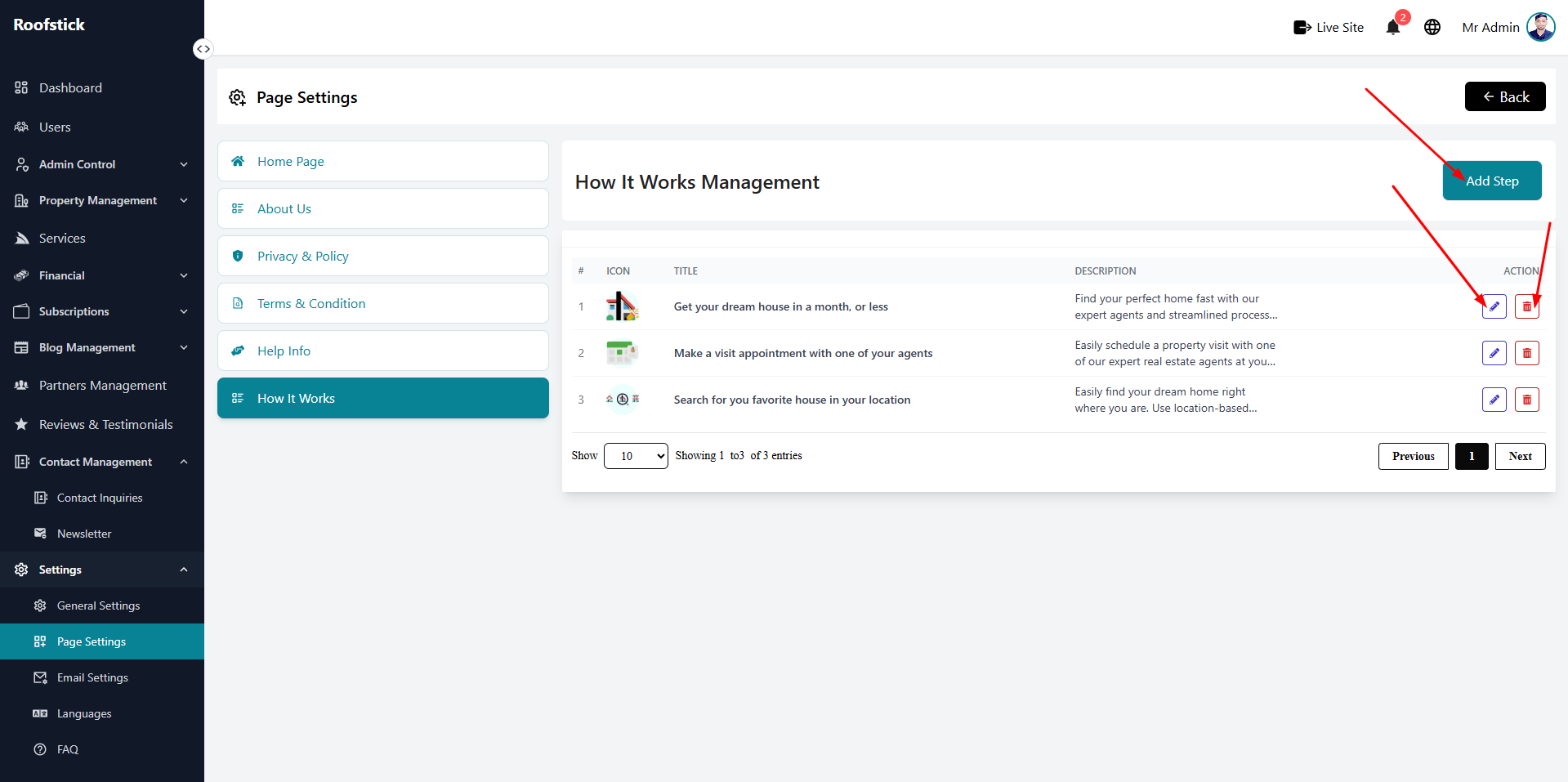Click the Next pagination button
Viewport: 1568px width, 782px height.
1520,456
